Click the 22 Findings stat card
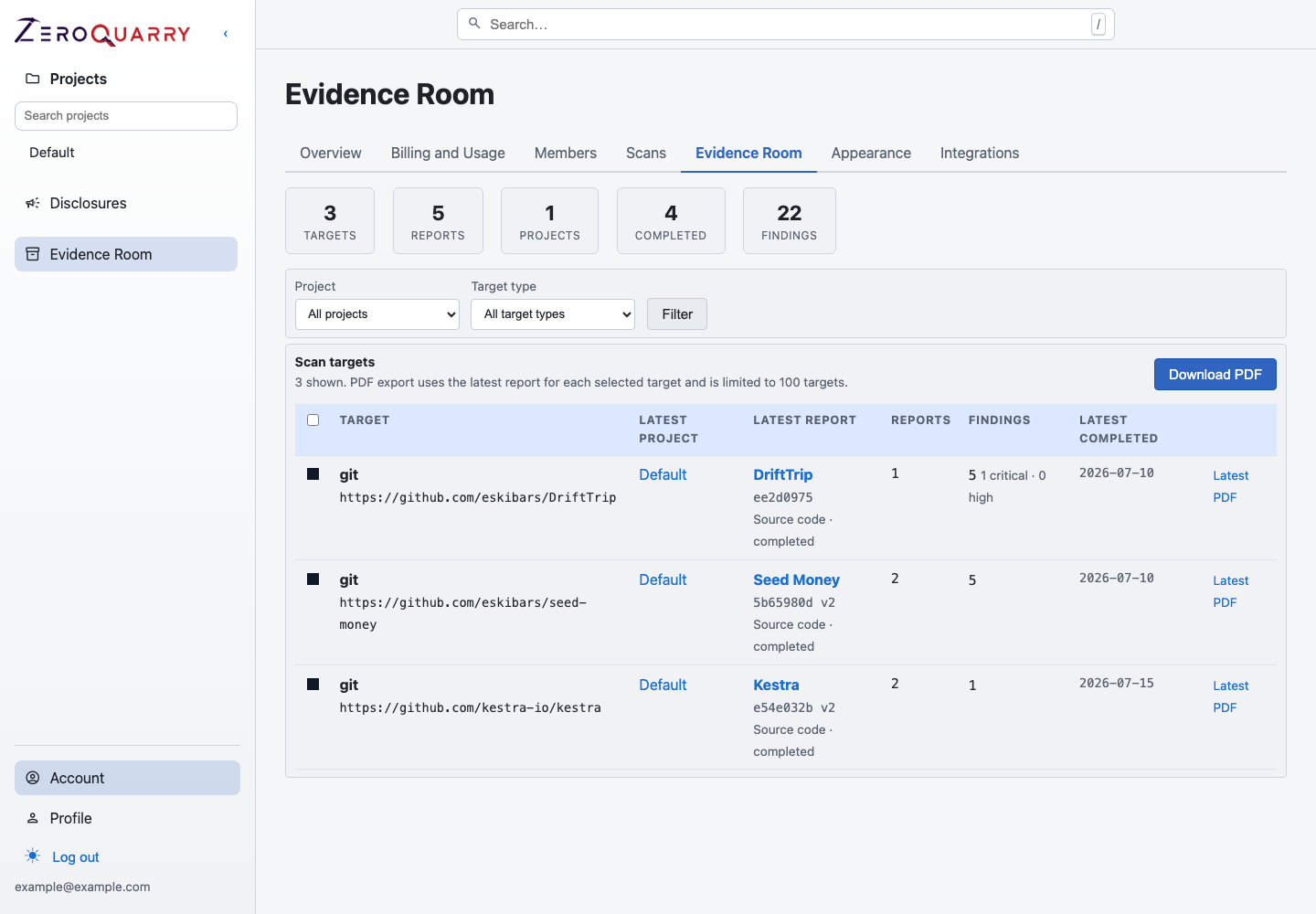This screenshot has height=914, width=1316. tap(790, 221)
